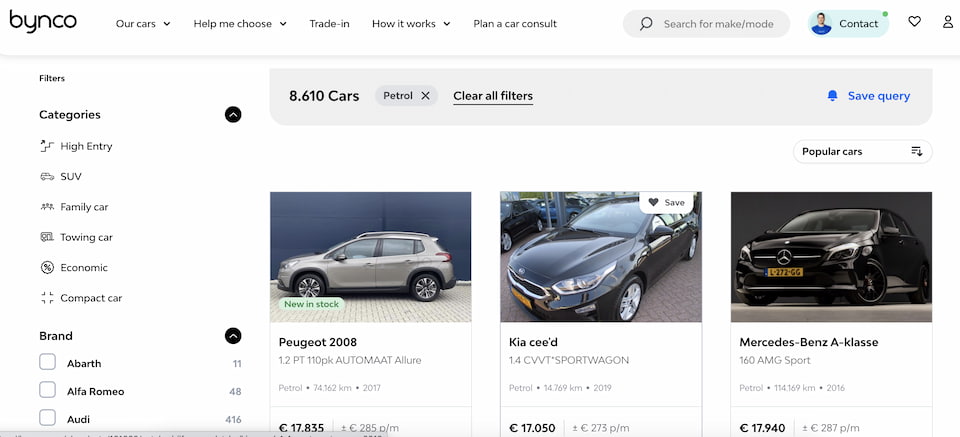This screenshot has height=437, width=960.
Task: Open the Popular cars sort dropdown
Action: [x=862, y=152]
